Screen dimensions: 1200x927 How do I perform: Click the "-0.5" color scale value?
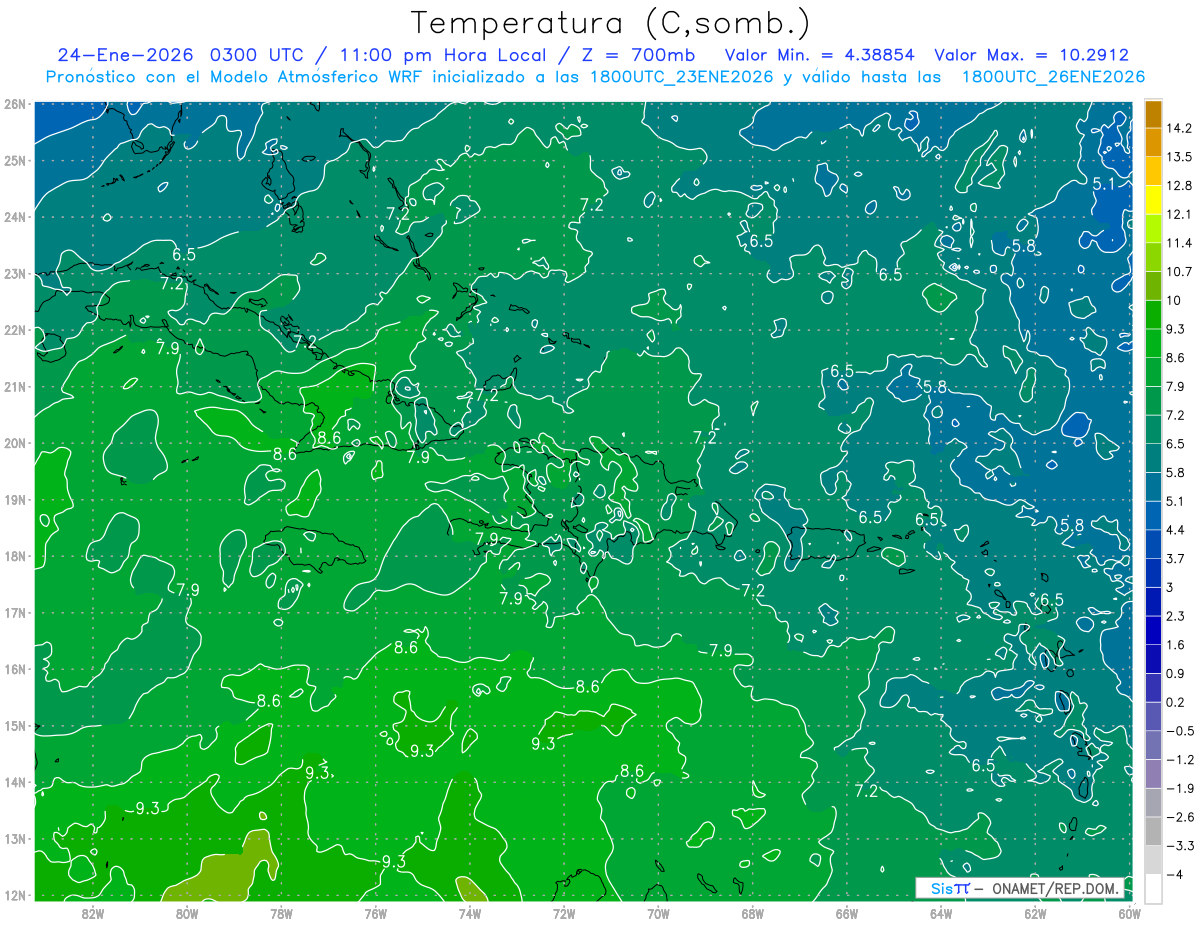pos(1179,731)
